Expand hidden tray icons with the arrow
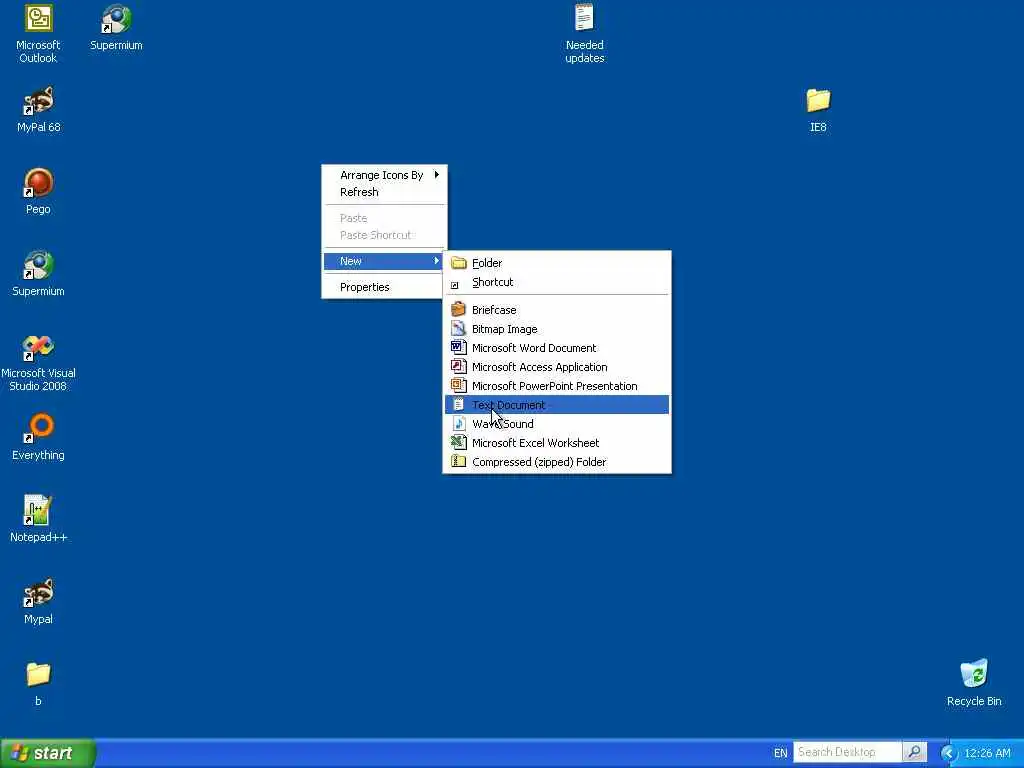This screenshot has height=768, width=1024. 948,753
